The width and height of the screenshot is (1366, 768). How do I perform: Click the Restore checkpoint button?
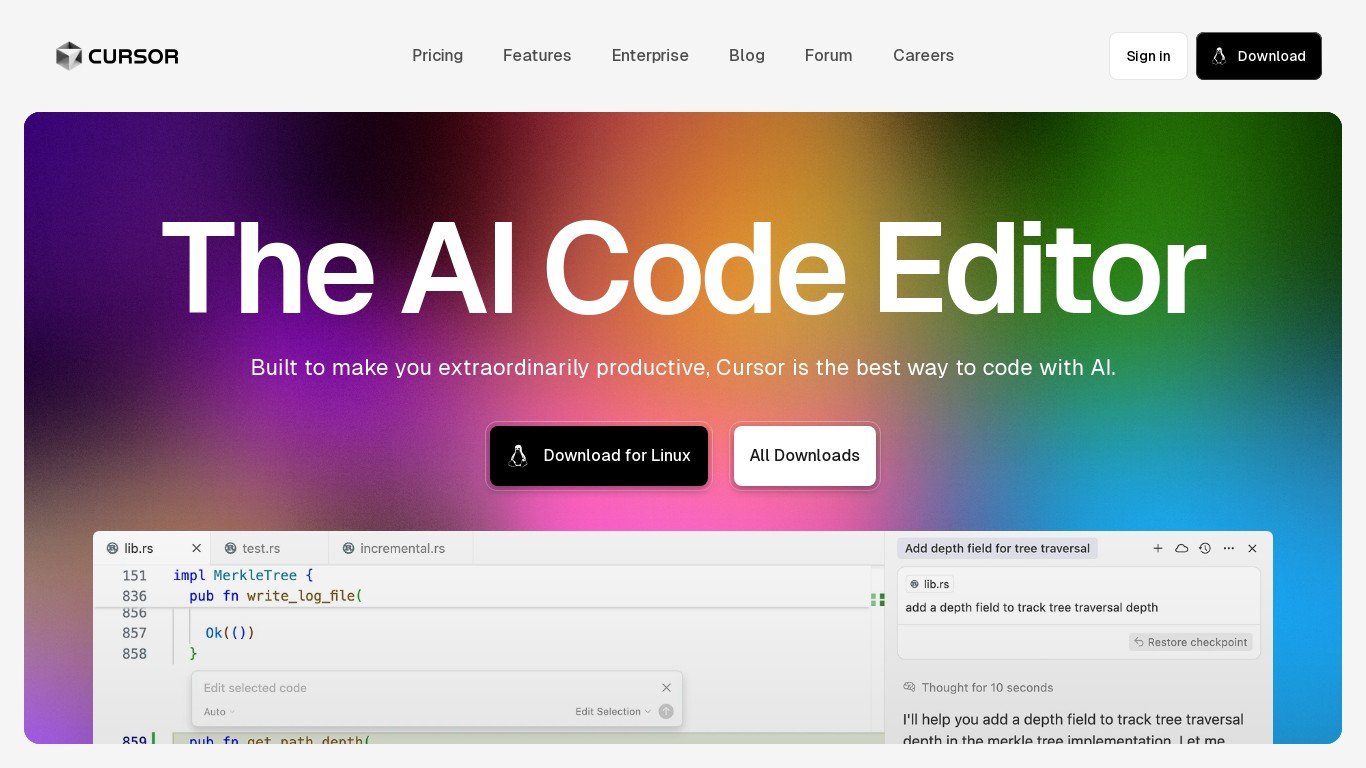click(x=1190, y=642)
